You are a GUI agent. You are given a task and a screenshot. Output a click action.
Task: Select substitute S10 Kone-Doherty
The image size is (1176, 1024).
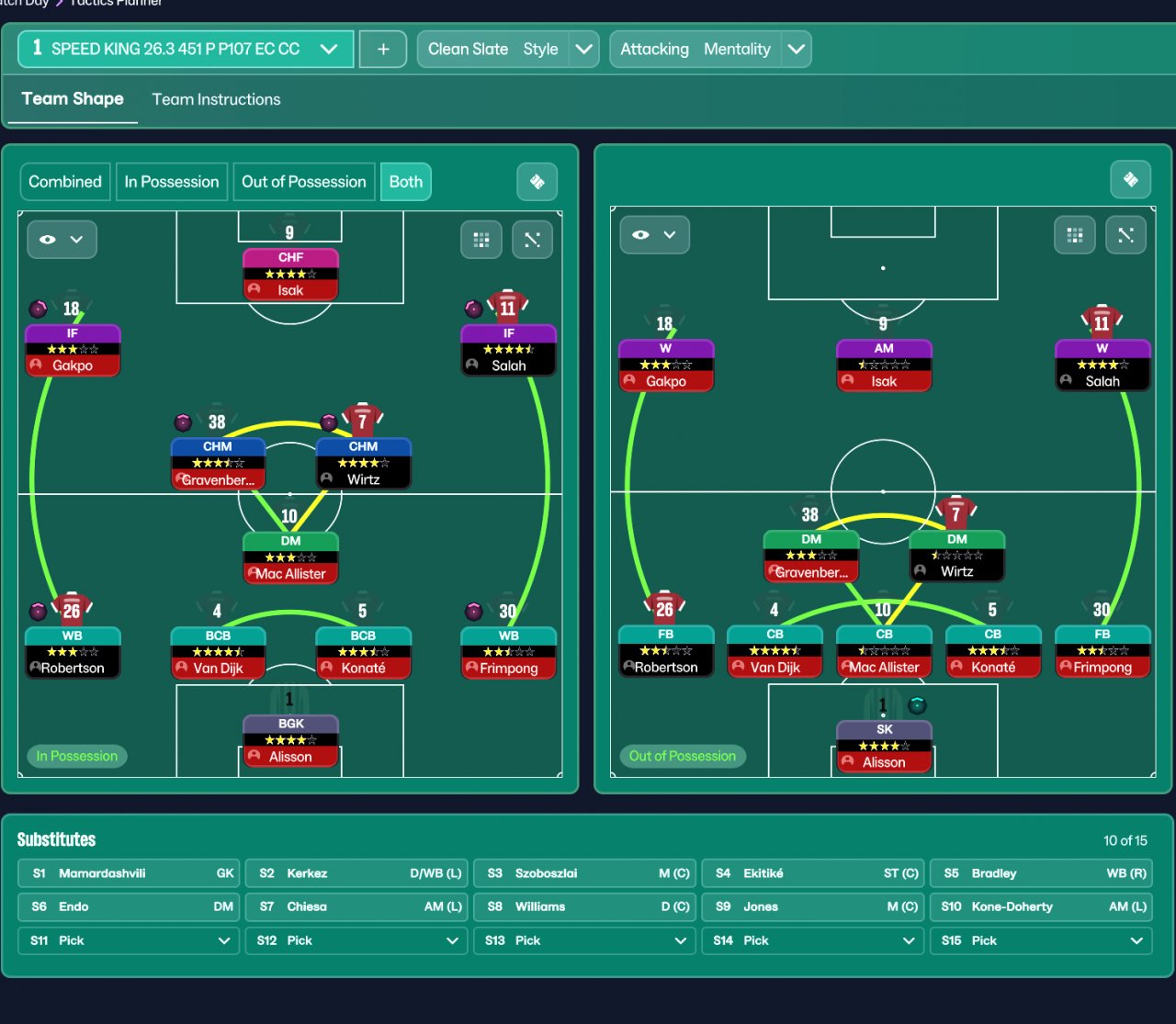[1041, 906]
